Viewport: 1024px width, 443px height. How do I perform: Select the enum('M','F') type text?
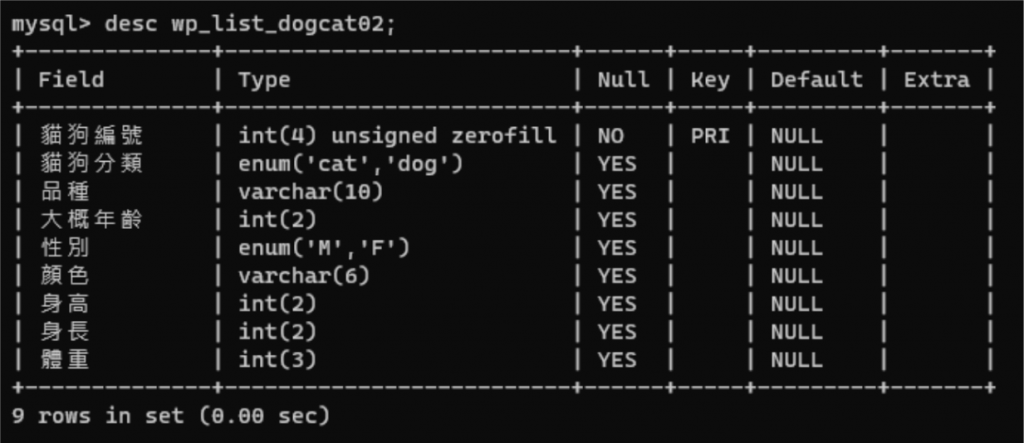pos(324,247)
